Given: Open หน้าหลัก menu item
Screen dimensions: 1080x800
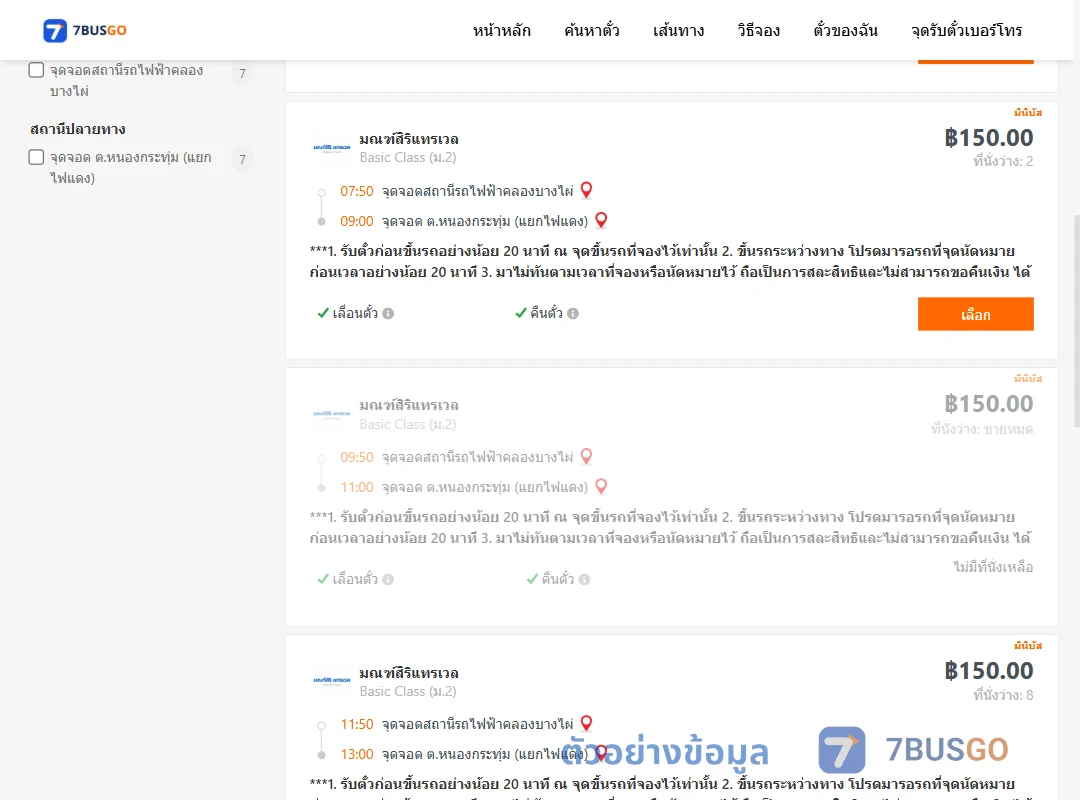Looking at the screenshot, I should (501, 30).
